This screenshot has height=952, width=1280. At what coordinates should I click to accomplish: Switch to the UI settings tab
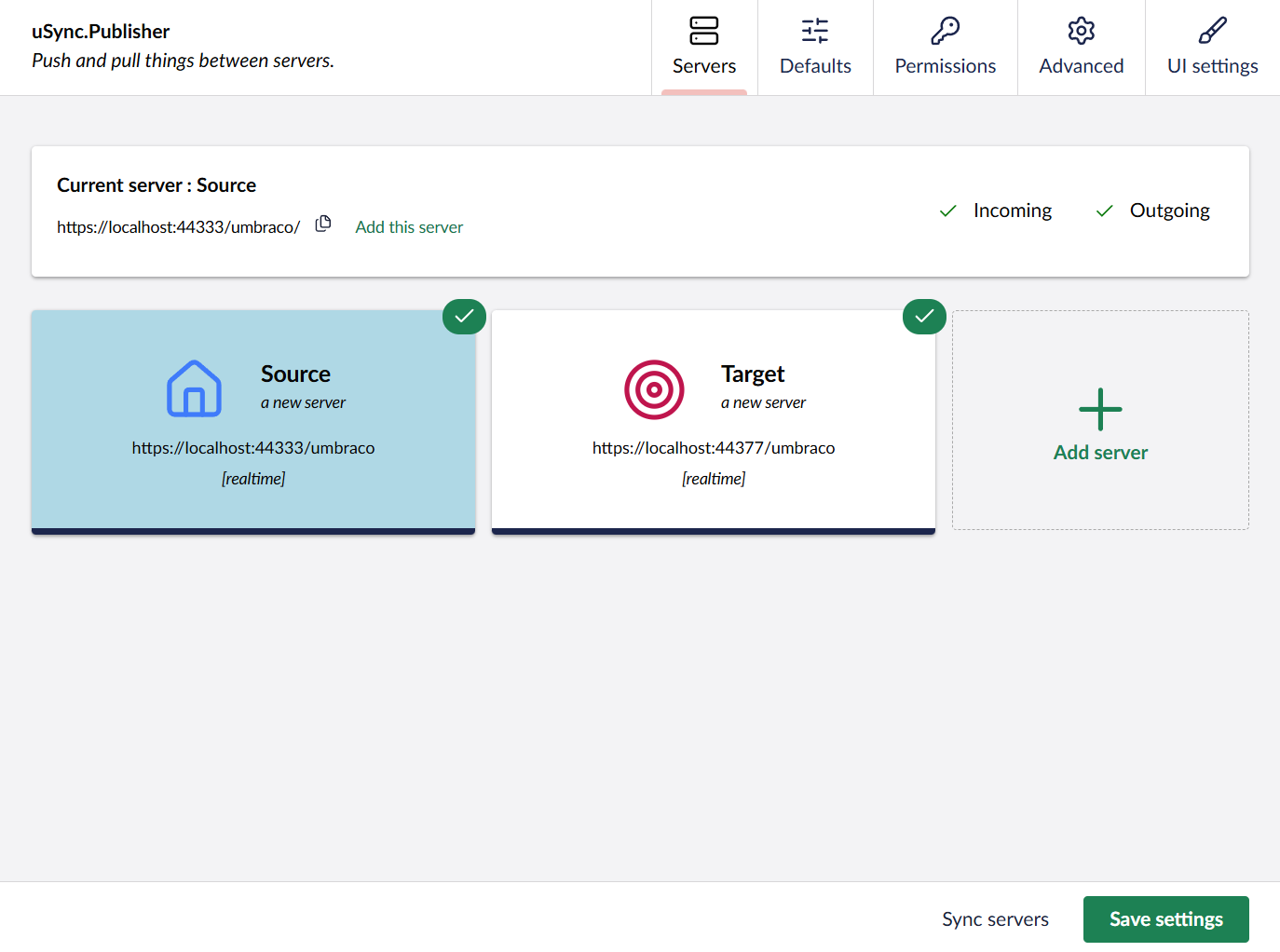coord(1212,65)
